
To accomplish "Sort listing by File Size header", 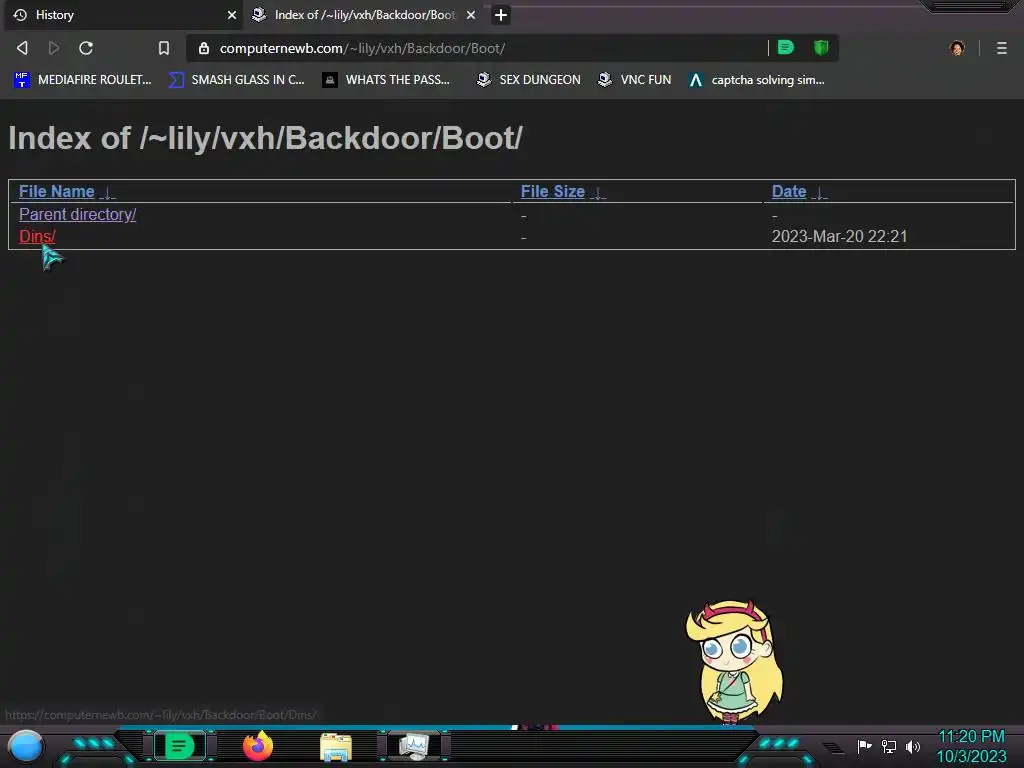I will [x=552, y=191].
